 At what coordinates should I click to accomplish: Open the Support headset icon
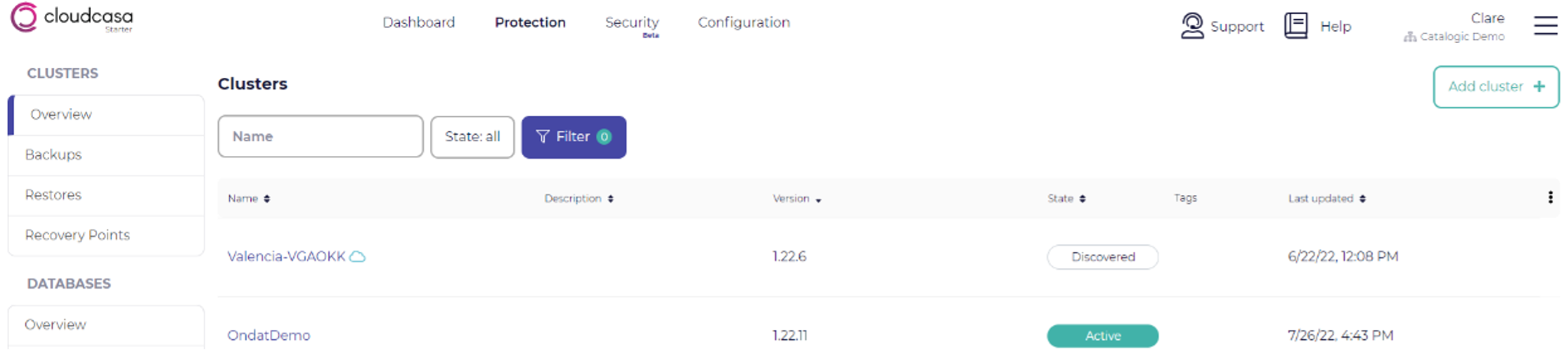[x=1192, y=26]
